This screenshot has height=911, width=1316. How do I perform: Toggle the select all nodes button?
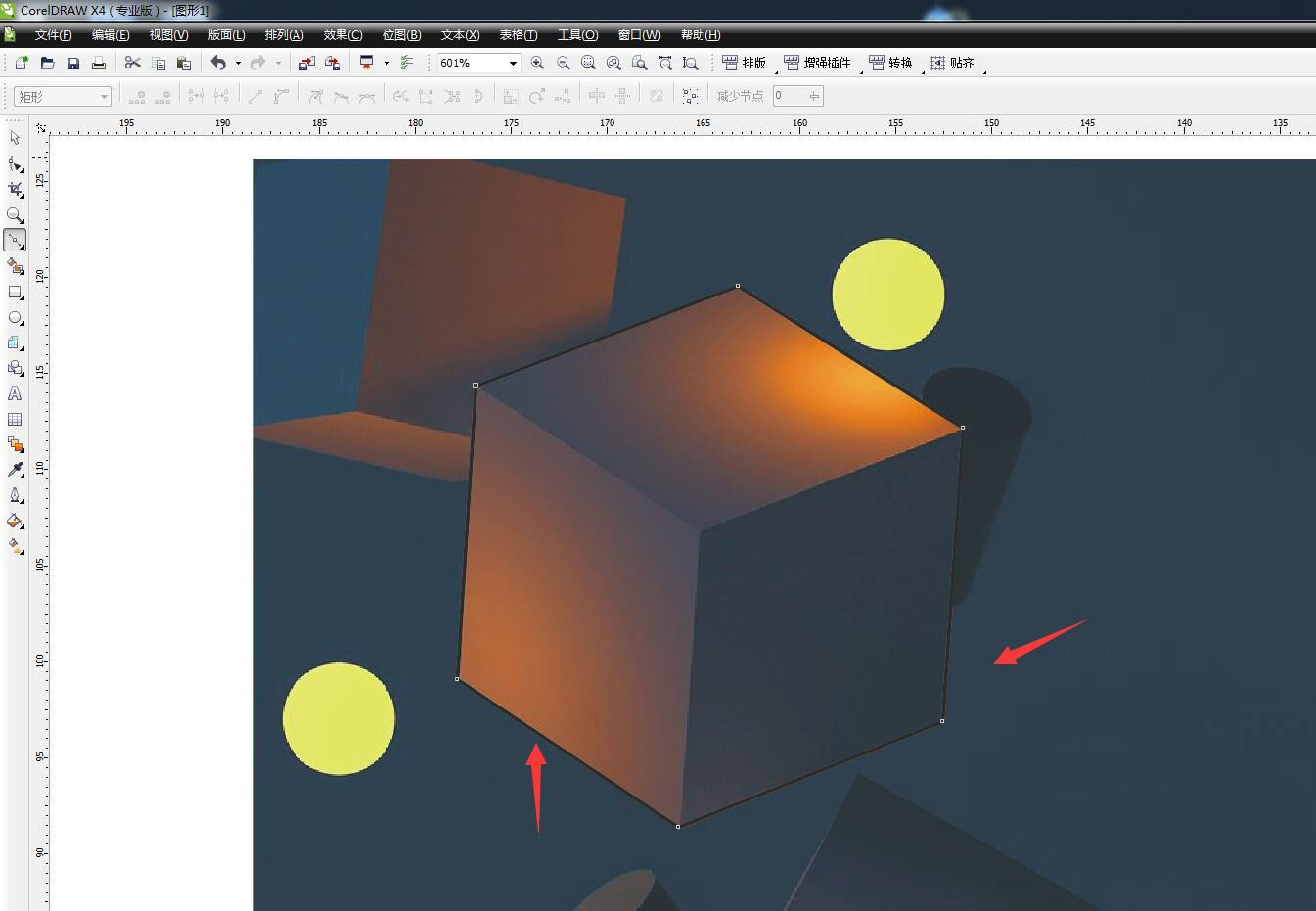point(691,96)
